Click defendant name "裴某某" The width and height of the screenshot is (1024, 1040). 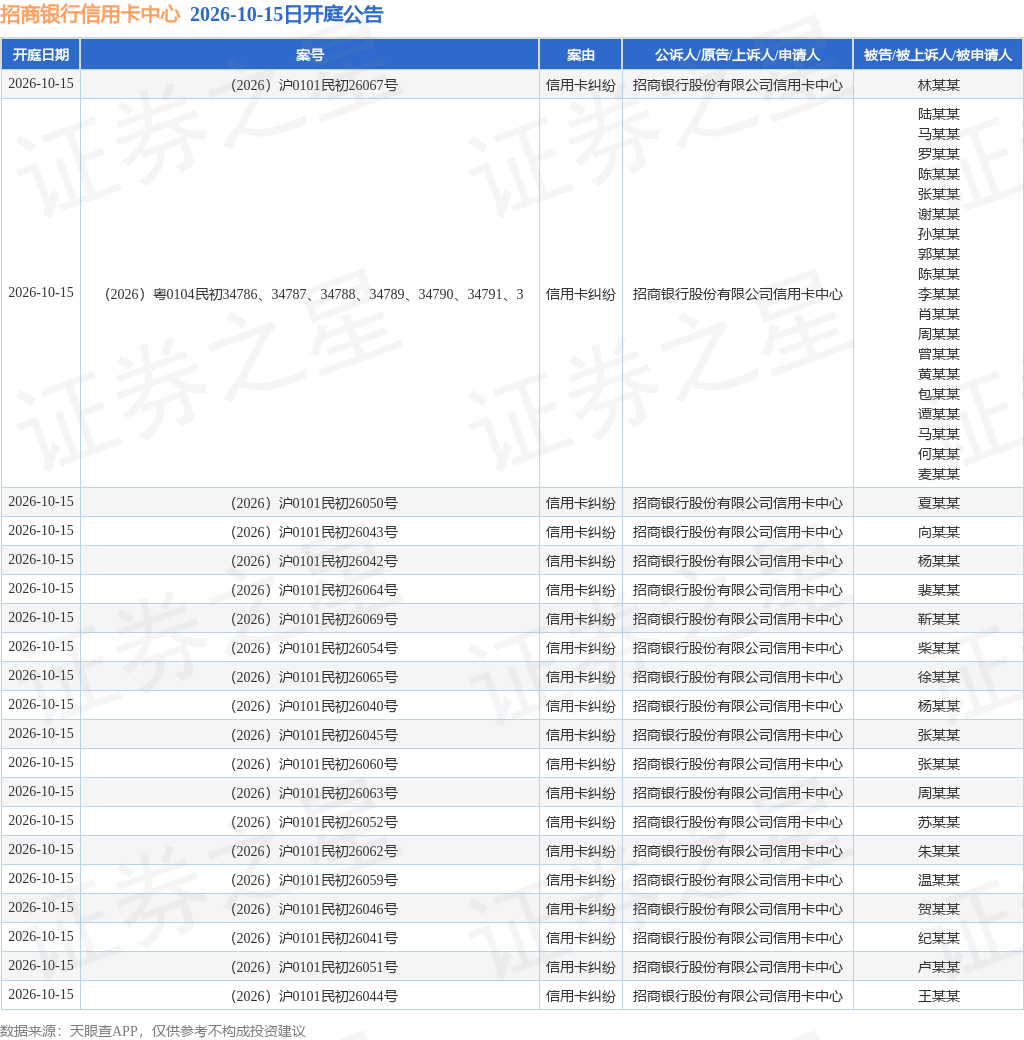938,590
